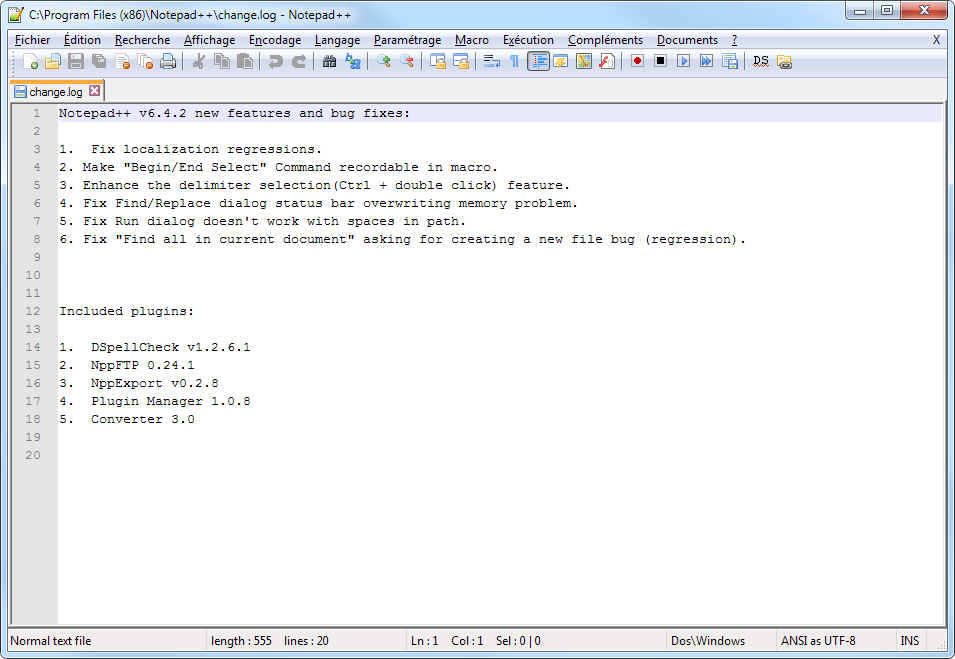Open the Compléments menu

point(605,40)
